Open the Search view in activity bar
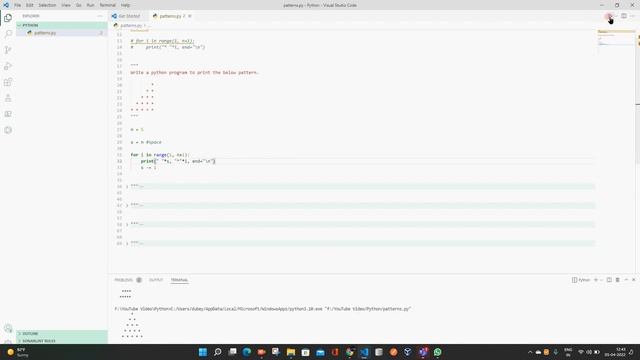 pyautogui.click(x=8, y=34)
